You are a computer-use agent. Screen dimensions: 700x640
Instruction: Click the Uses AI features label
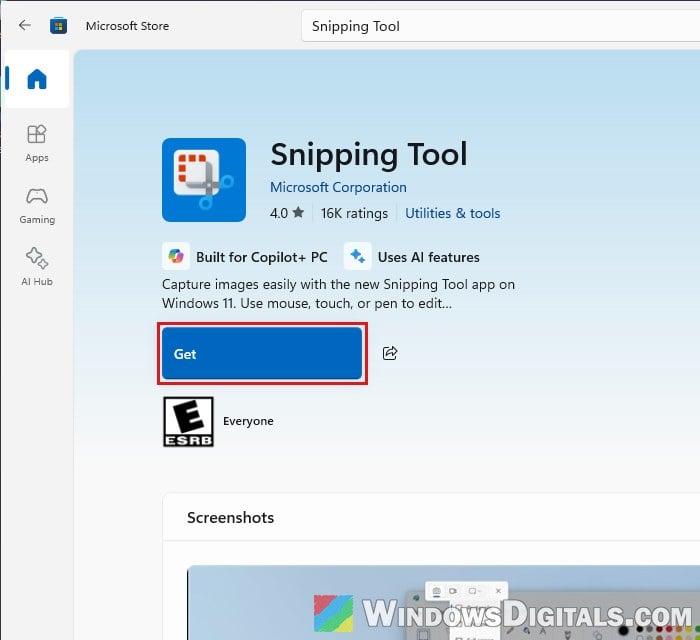tap(429, 257)
